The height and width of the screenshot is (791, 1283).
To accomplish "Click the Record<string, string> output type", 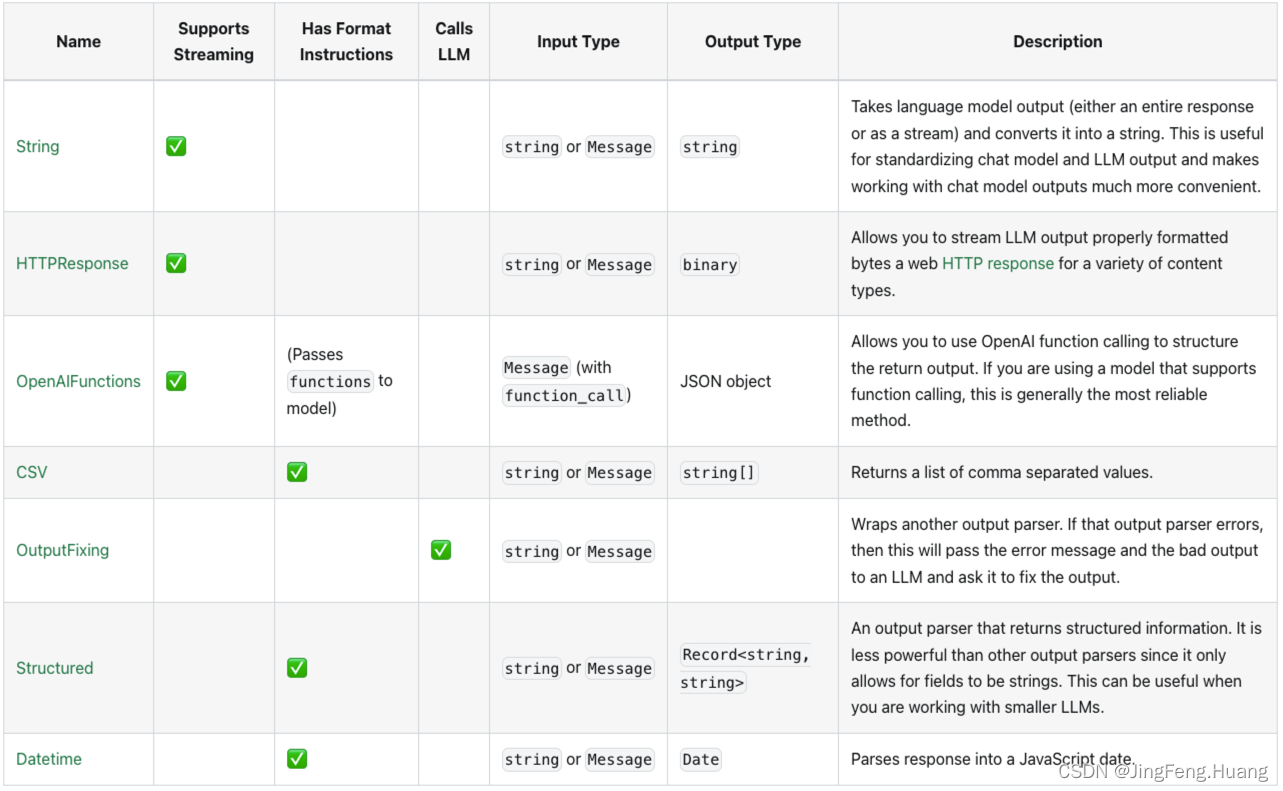I will click(745, 668).
